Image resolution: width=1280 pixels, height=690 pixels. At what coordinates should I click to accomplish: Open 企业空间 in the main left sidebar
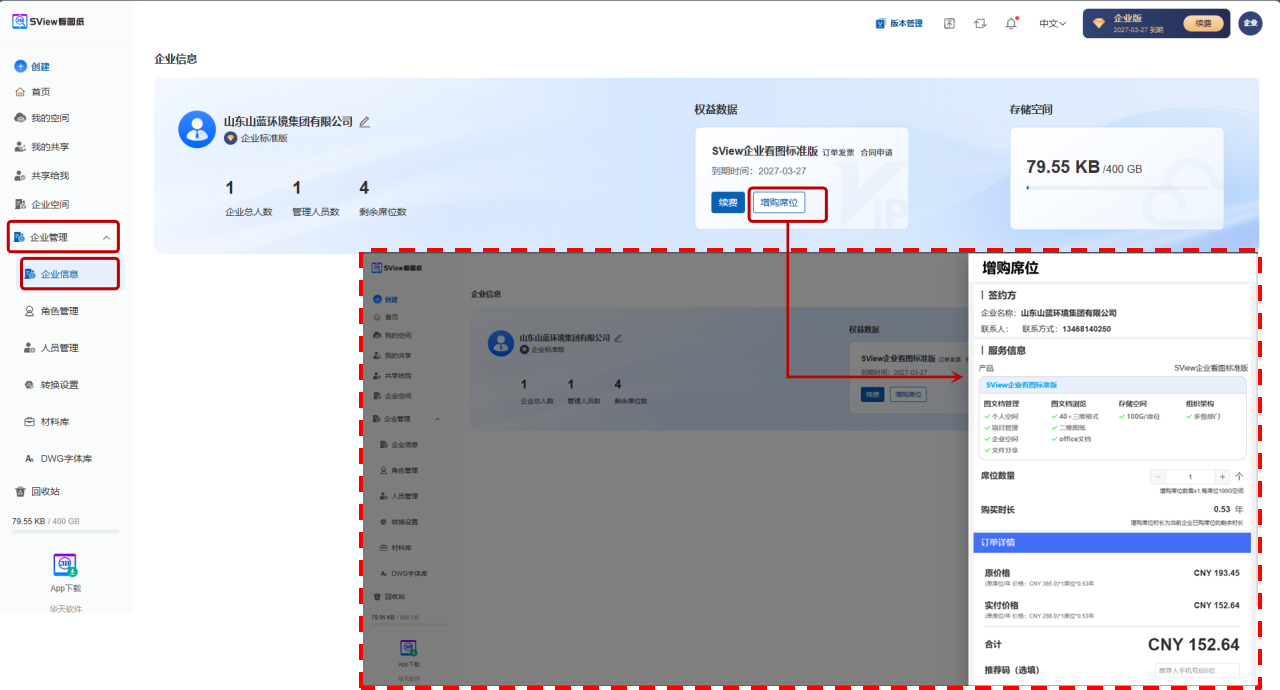pos(41,205)
